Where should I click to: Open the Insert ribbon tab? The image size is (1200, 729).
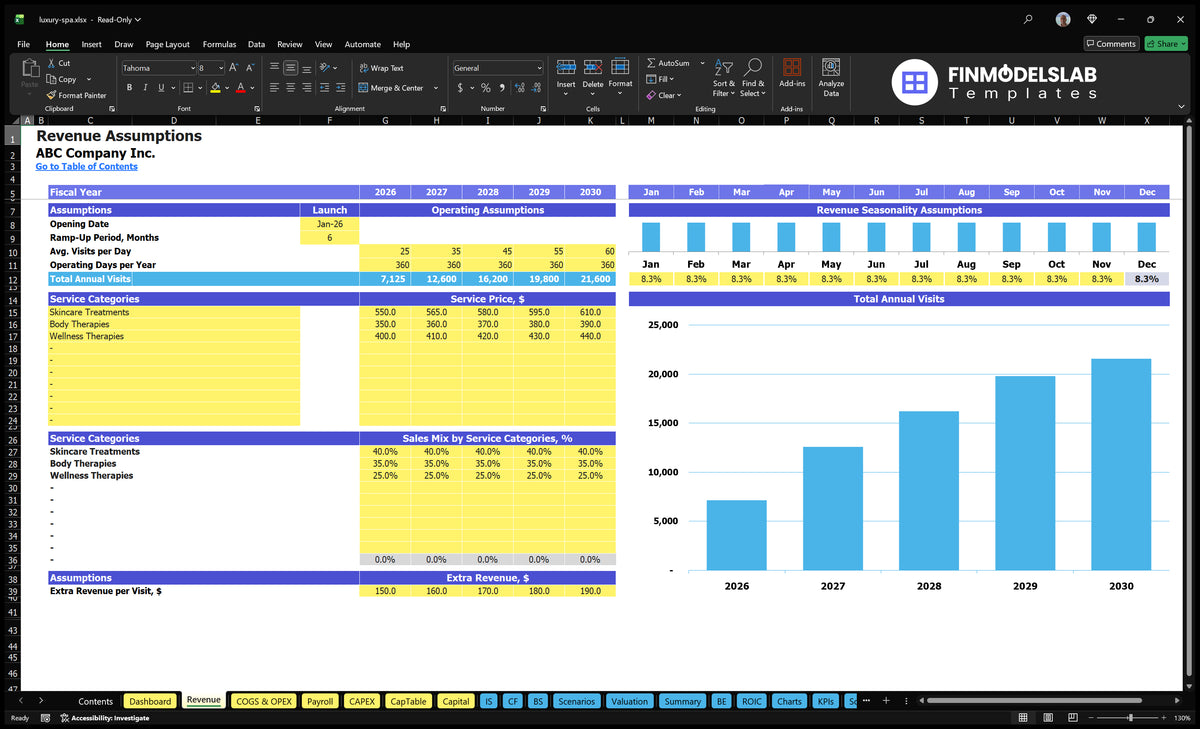click(x=91, y=44)
